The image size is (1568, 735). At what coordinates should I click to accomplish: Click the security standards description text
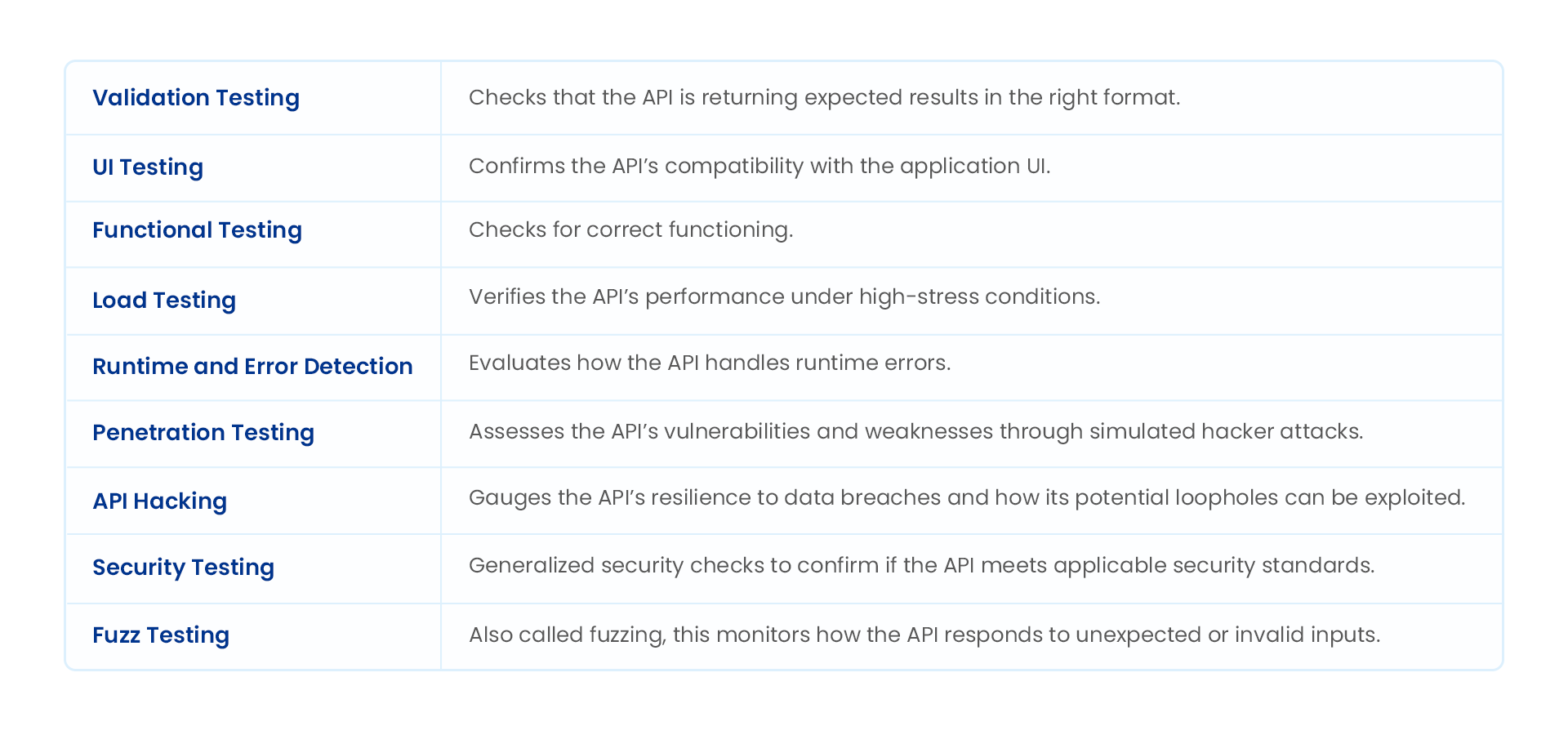tap(921, 566)
